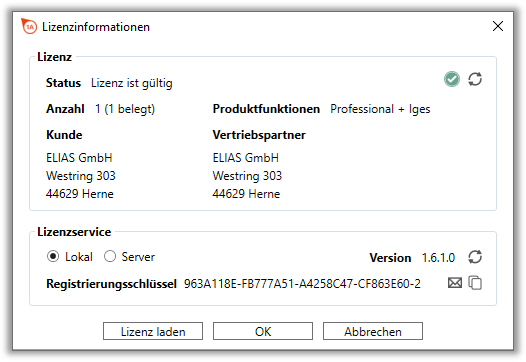The width and height of the screenshot is (526, 362).
Task: Click the Lizenz laden button
Action: click(153, 331)
